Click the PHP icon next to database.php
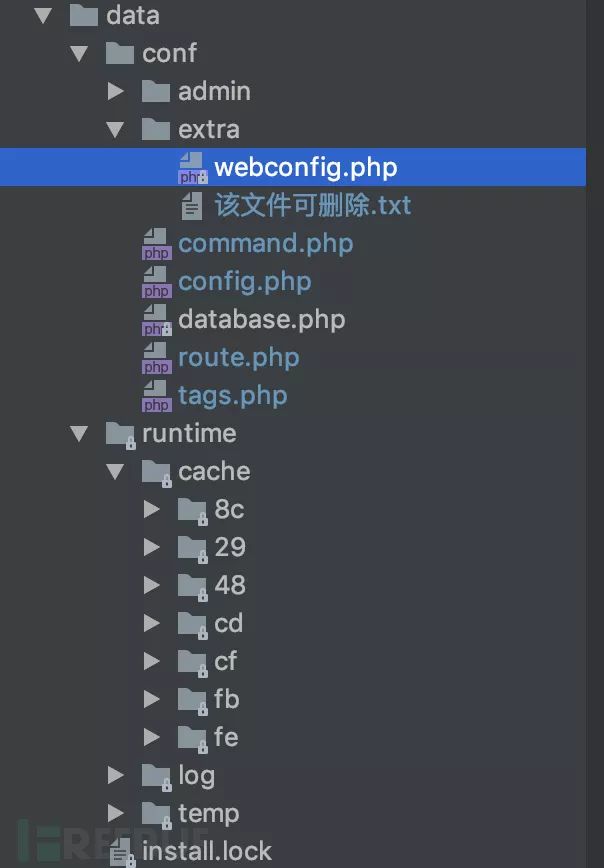Viewport: 604px width, 868px height. coord(156,320)
